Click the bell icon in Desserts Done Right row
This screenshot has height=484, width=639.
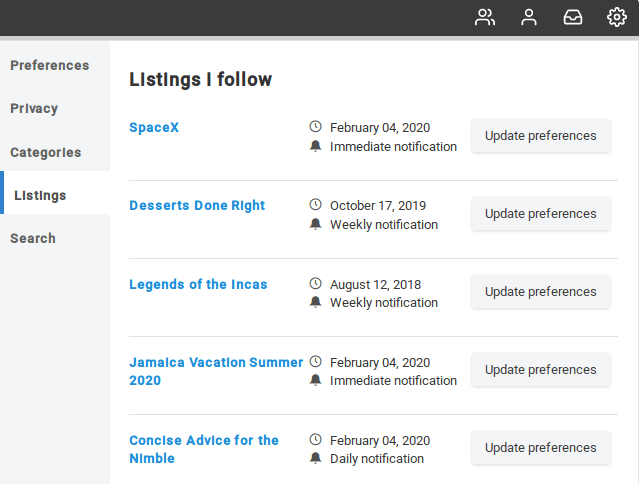point(315,224)
